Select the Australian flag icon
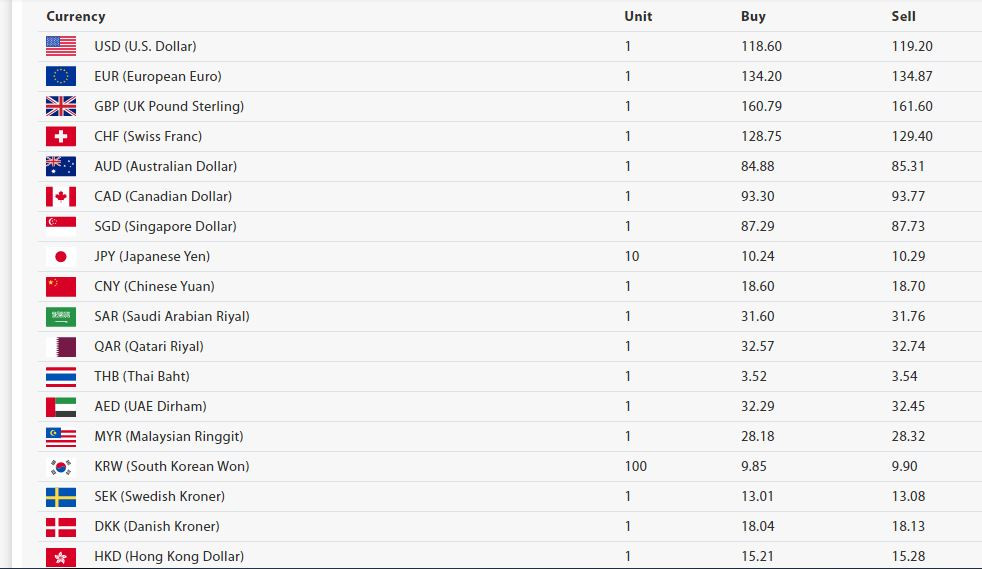 tap(61, 167)
